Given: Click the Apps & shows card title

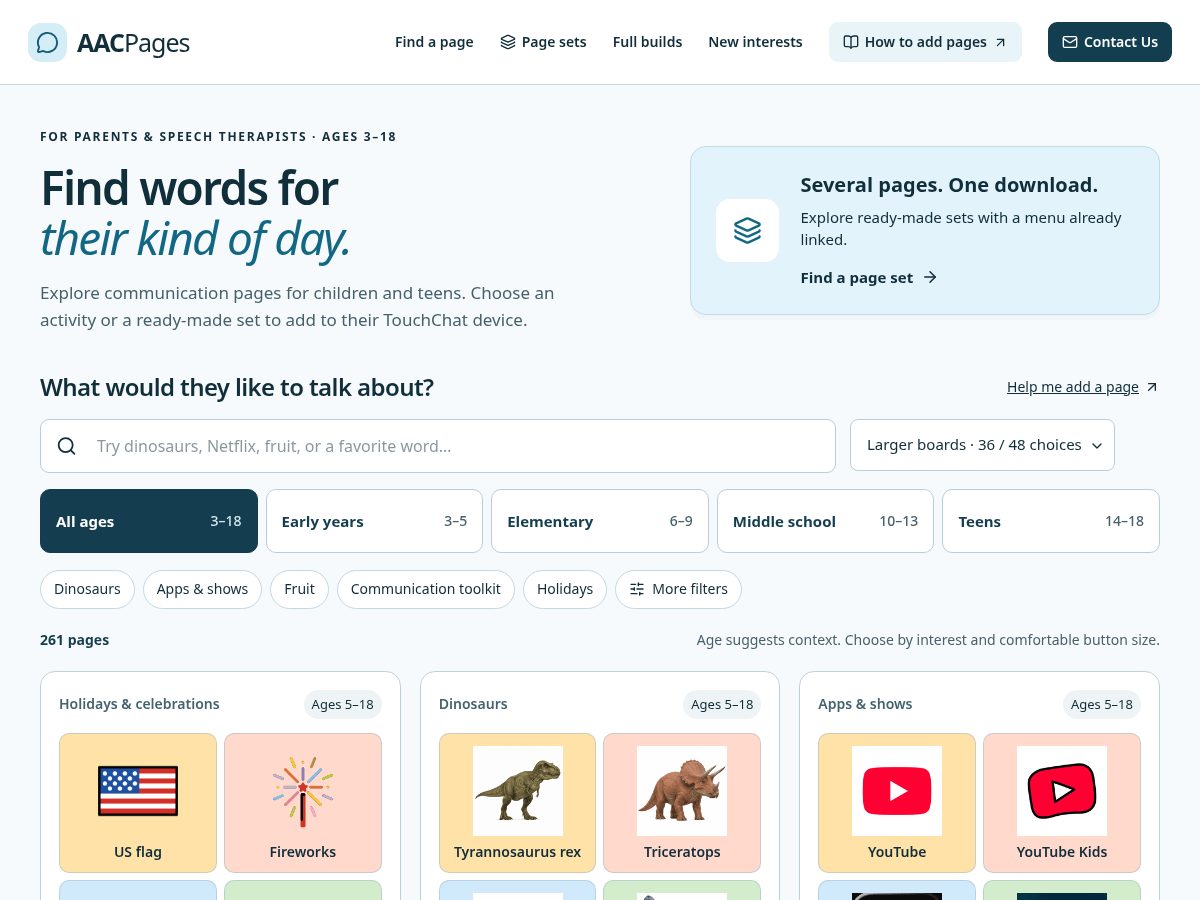Looking at the screenshot, I should (865, 704).
